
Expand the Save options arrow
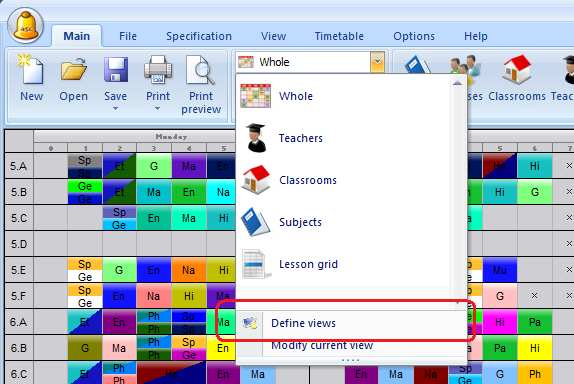coord(116,109)
